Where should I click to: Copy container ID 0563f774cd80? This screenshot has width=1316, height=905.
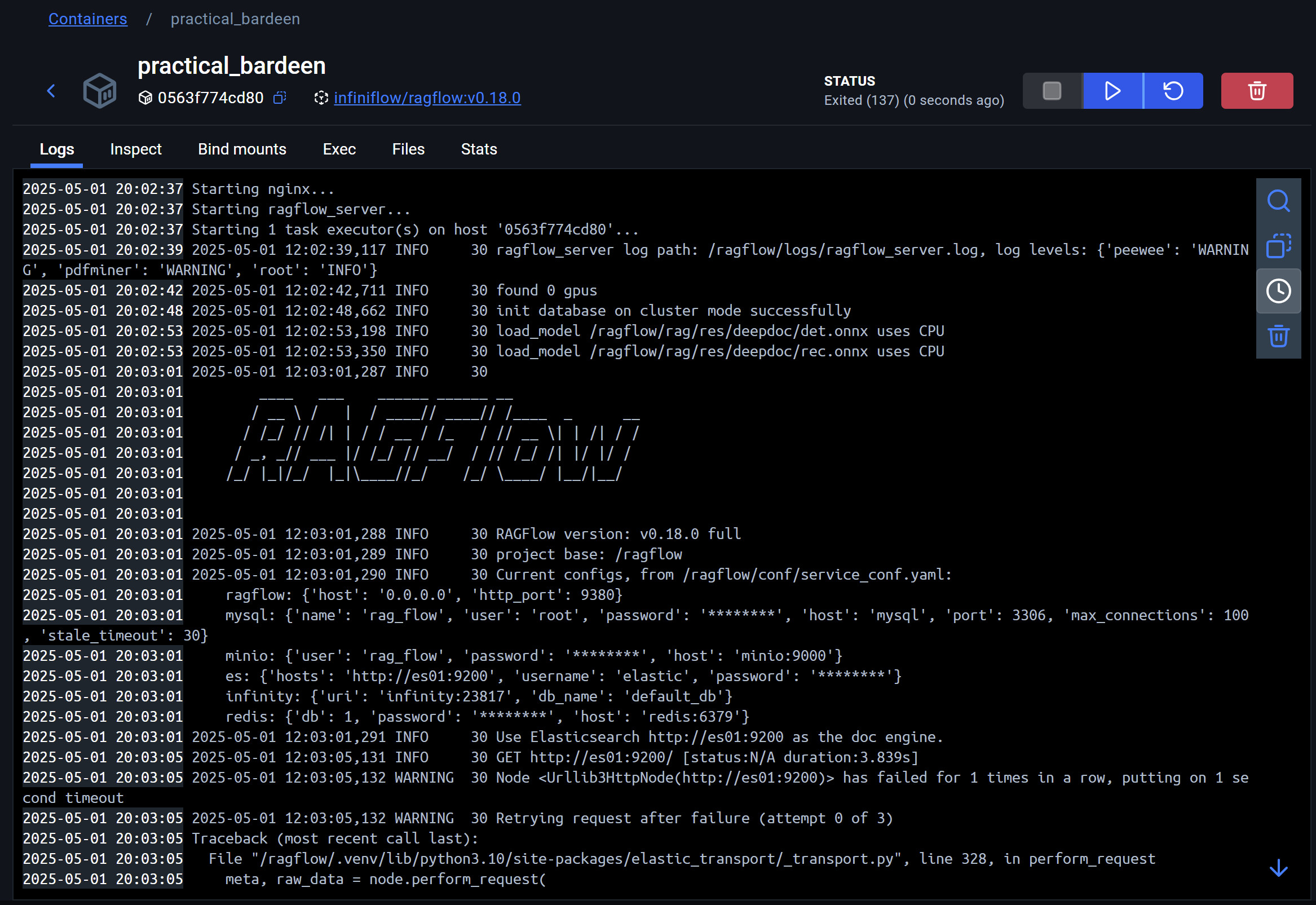pyautogui.click(x=280, y=98)
